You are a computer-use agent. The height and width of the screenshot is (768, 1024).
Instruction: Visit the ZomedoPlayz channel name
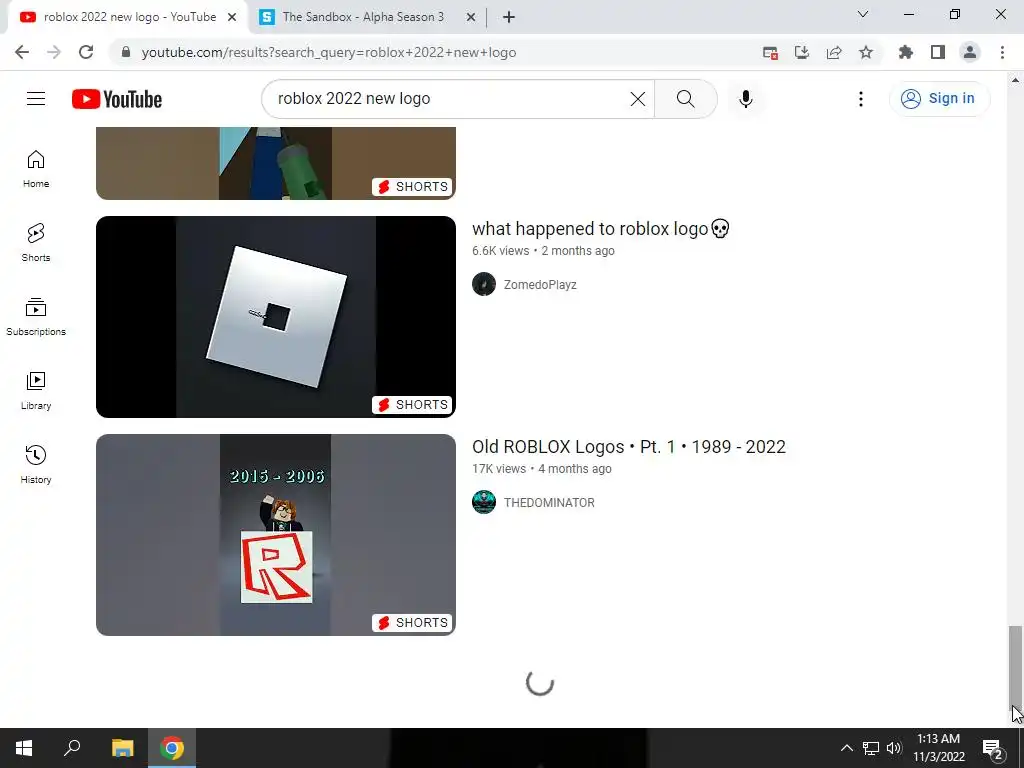tap(540, 285)
